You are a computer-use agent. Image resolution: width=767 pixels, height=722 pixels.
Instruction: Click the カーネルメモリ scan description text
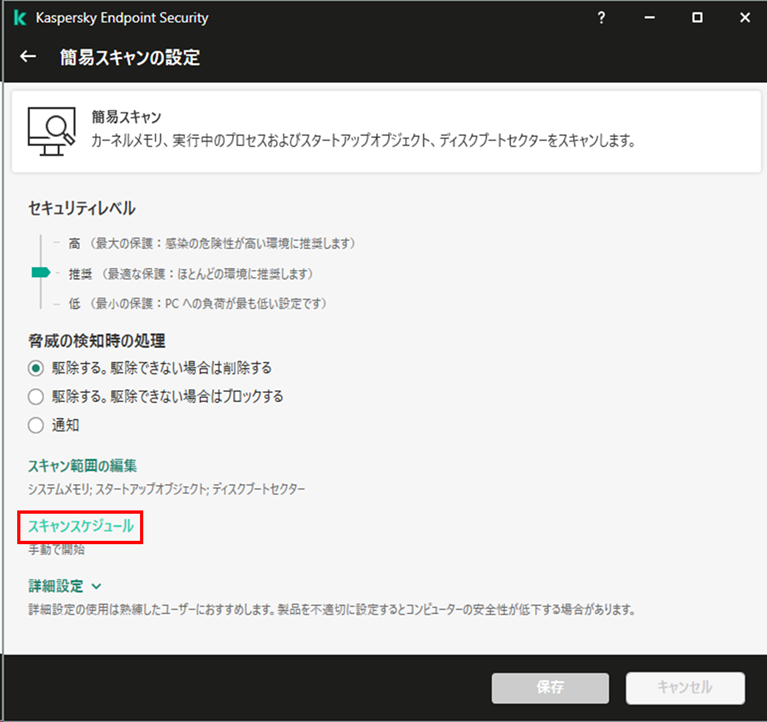coord(363,141)
